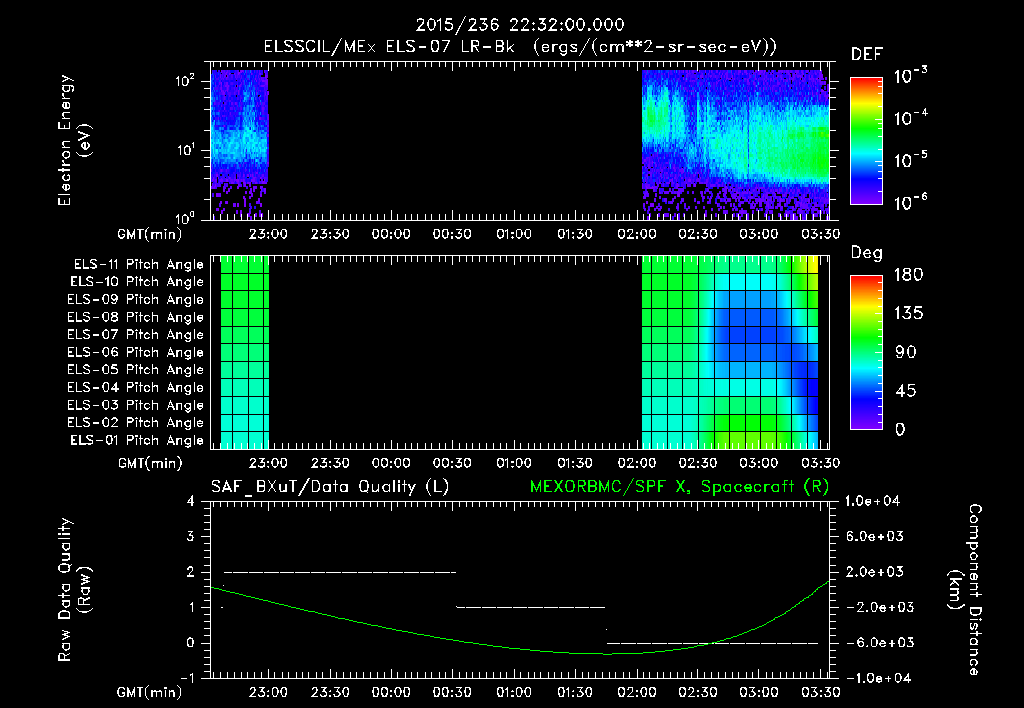1024x708 pixels.
Task: Click the 10^-5 tick on DEF scale
Action: (910, 160)
